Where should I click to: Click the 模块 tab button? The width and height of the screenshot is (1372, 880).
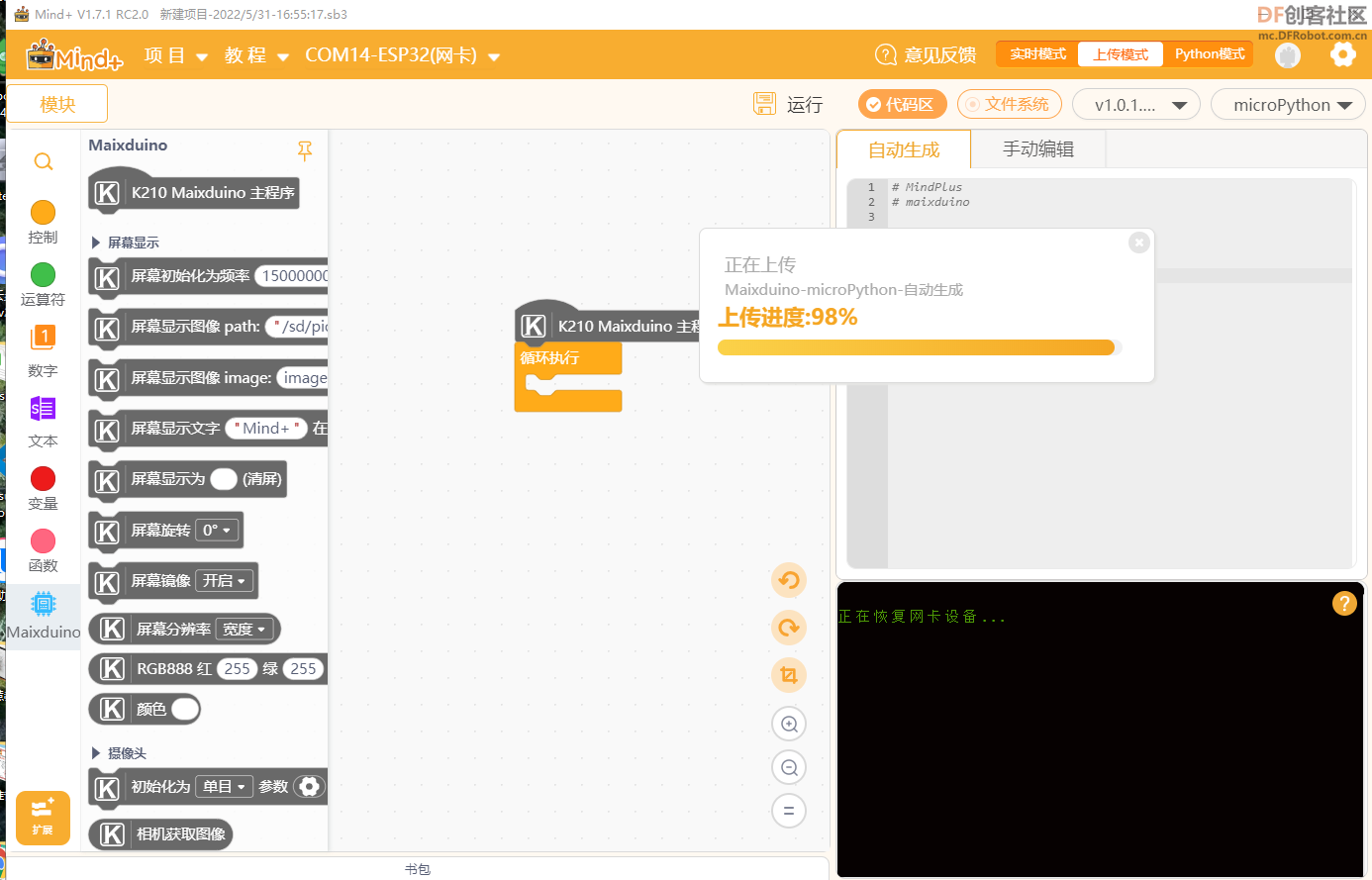pyautogui.click(x=57, y=104)
